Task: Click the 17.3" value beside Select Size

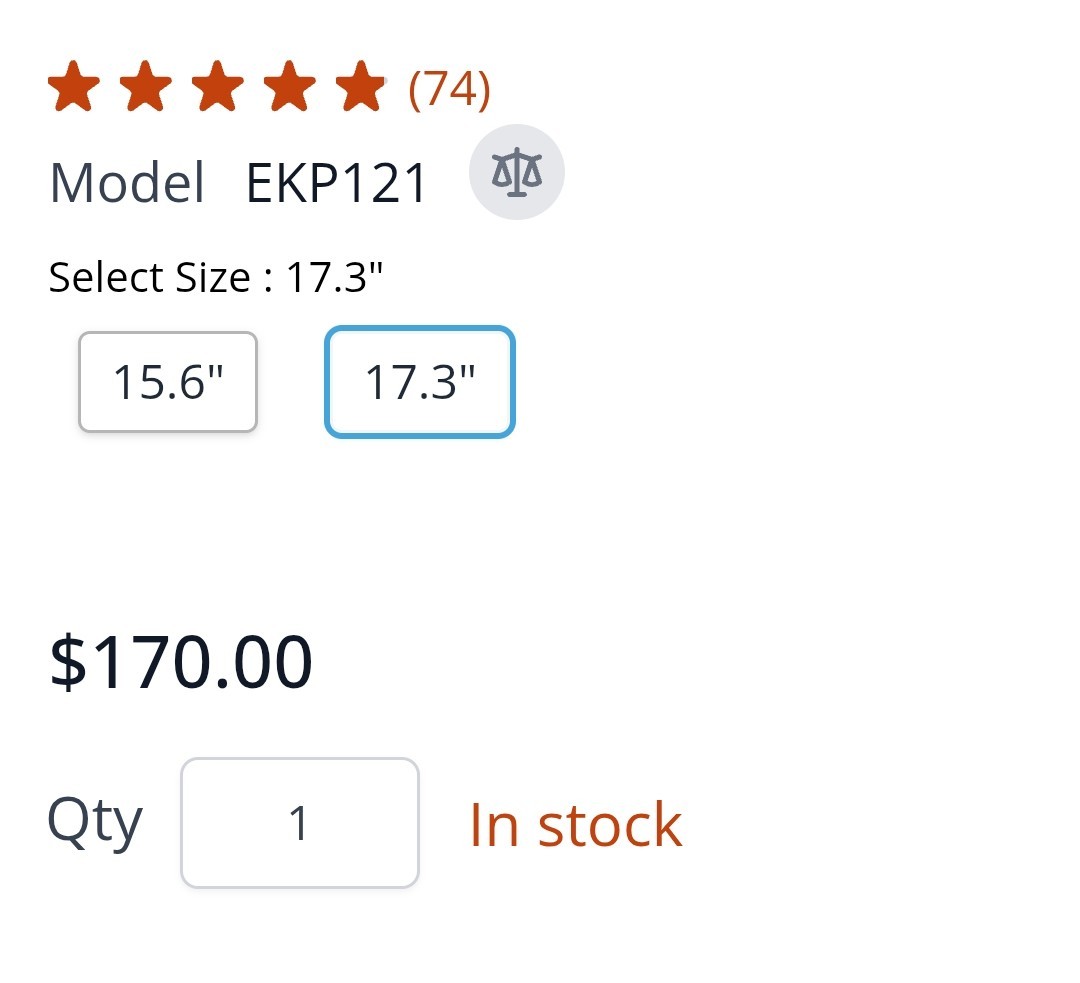Action: click(334, 277)
